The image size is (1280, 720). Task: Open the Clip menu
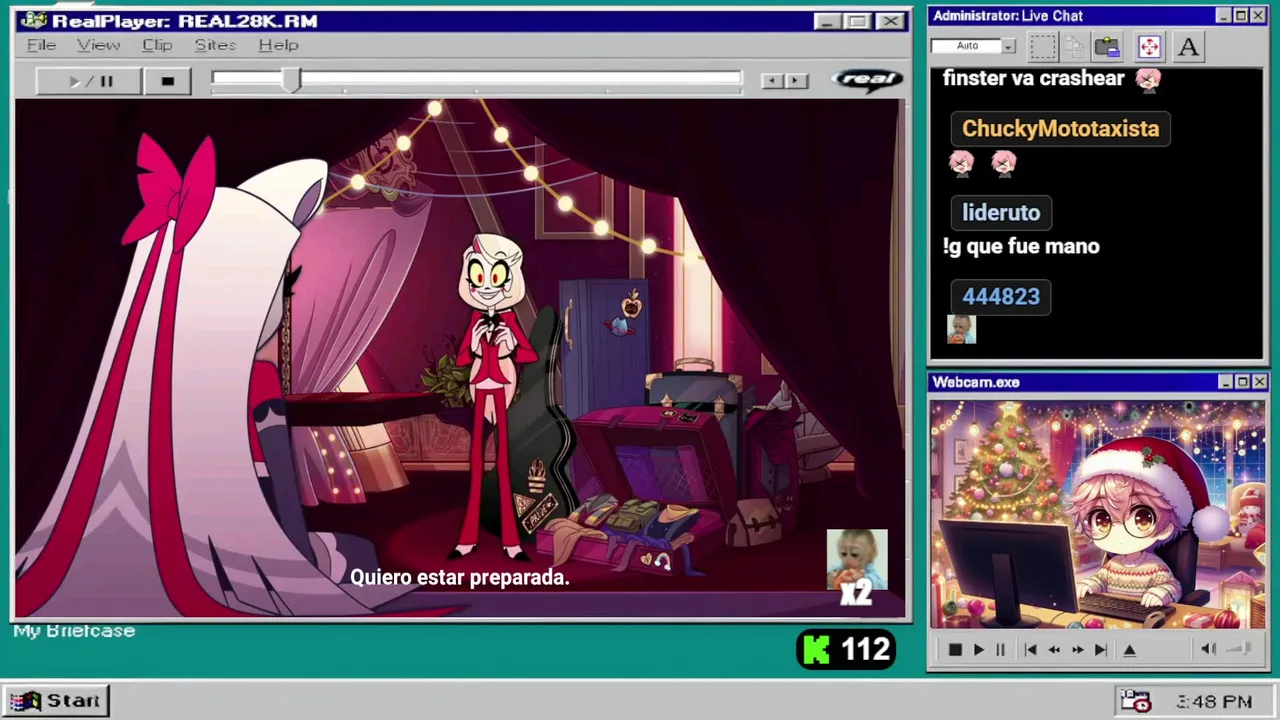pos(157,45)
